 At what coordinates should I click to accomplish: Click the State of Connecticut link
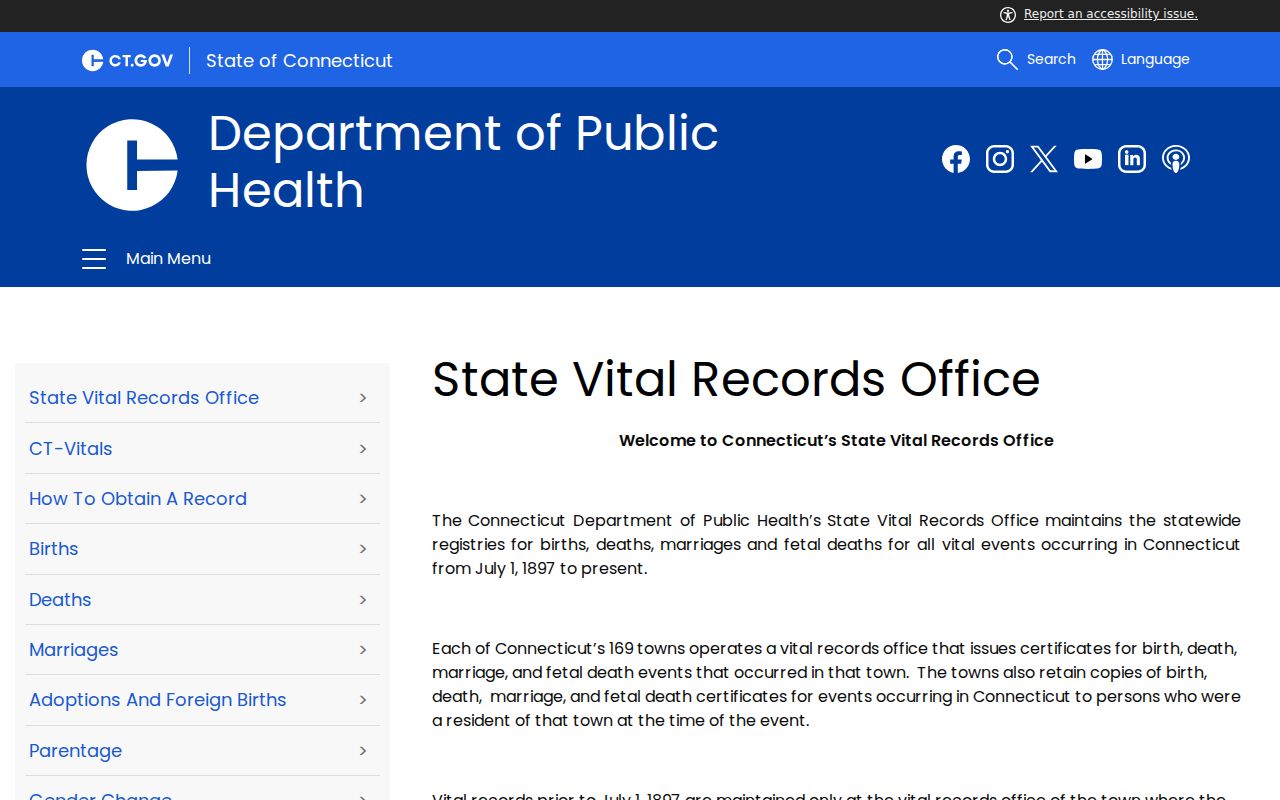(x=299, y=60)
